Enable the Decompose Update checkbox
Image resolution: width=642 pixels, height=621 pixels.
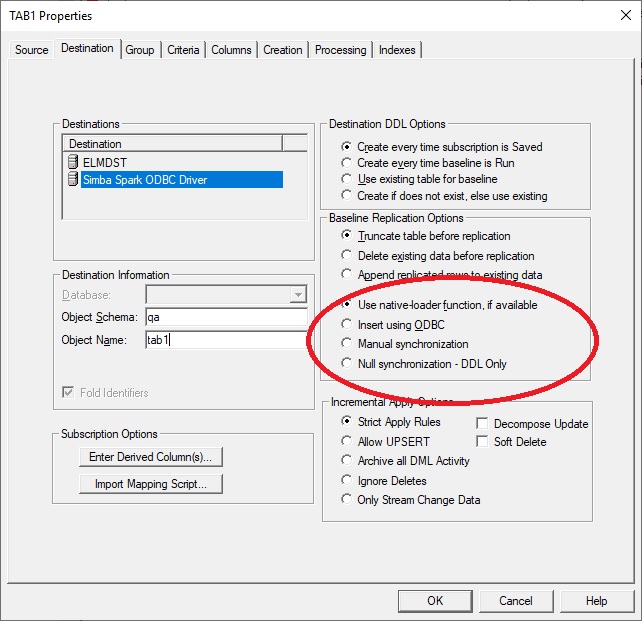[483, 424]
